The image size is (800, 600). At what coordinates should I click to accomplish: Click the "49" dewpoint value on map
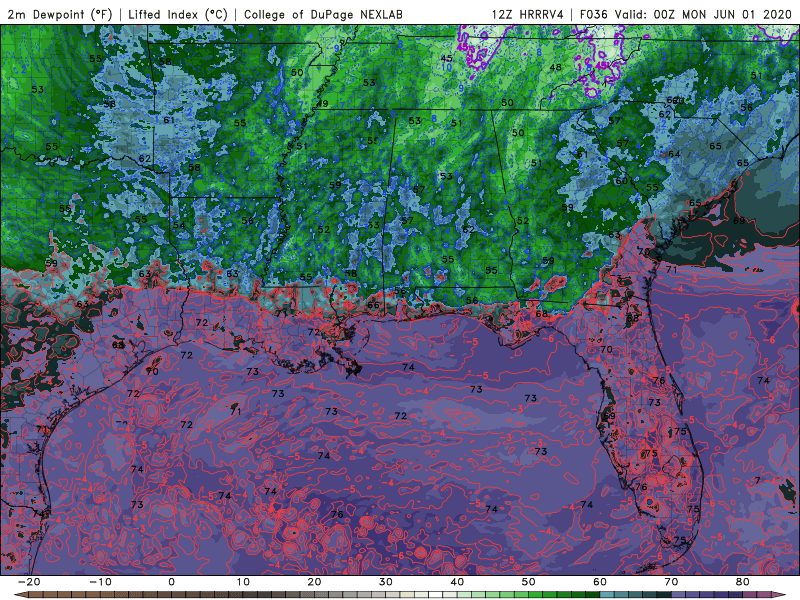[322, 104]
